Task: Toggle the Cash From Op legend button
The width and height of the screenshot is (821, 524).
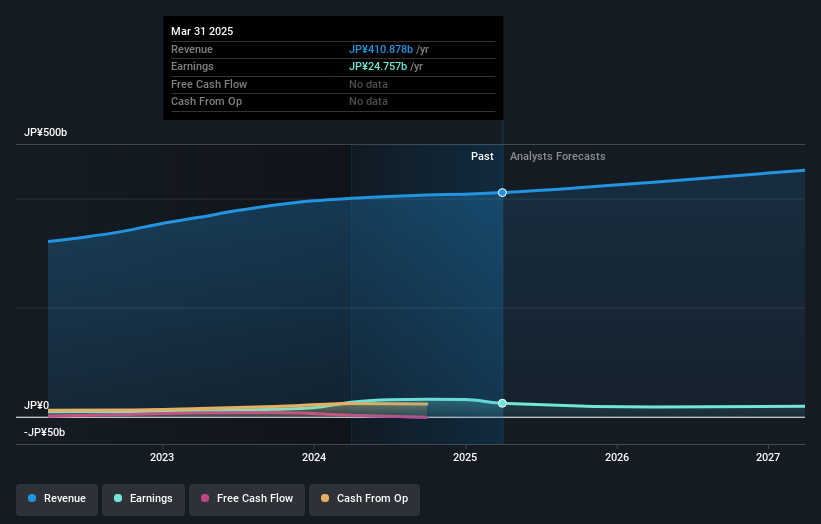Action: [x=364, y=499]
